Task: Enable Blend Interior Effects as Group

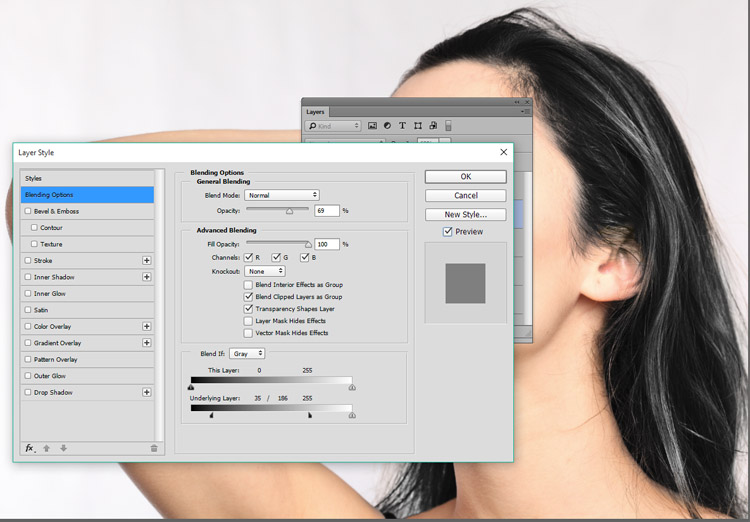Action: pyautogui.click(x=249, y=285)
